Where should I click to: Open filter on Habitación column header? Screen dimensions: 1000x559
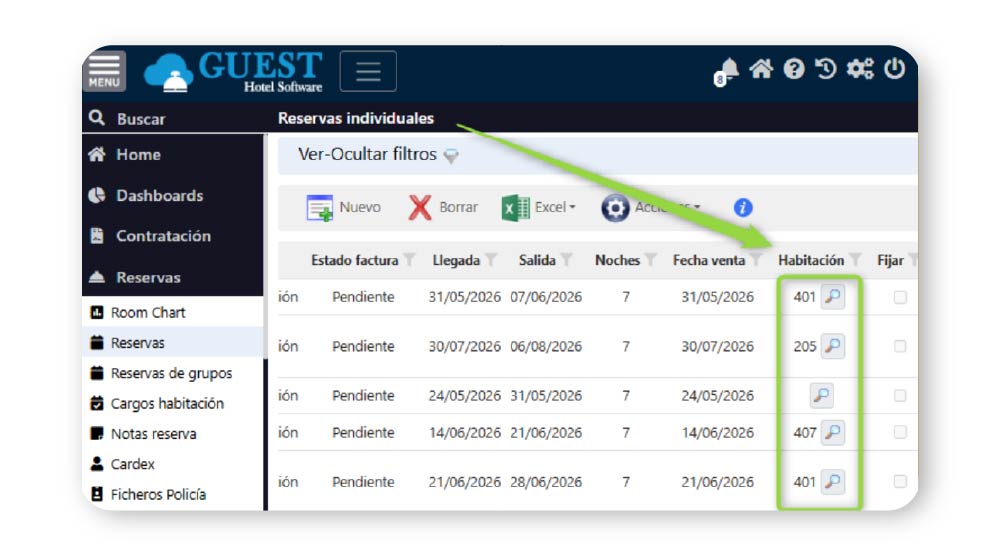tap(855, 261)
